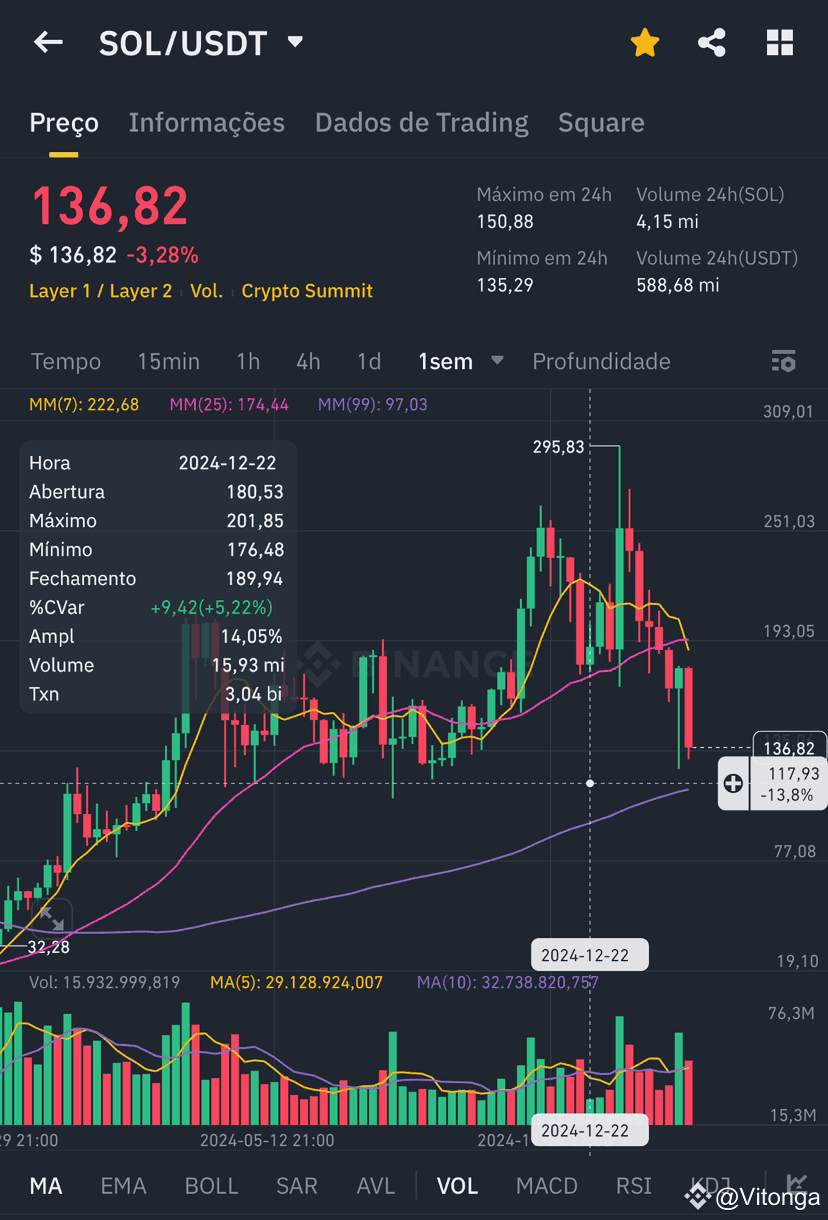The image size is (828, 1220).
Task: Switch to the Preço tab
Action: [64, 123]
